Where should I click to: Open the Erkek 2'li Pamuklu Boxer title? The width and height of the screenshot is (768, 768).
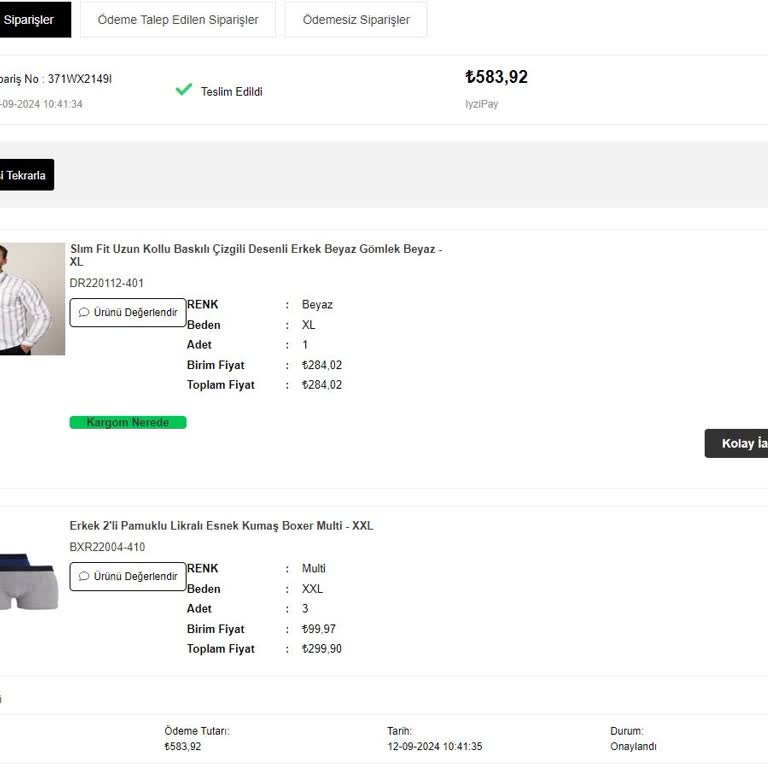coord(221,526)
